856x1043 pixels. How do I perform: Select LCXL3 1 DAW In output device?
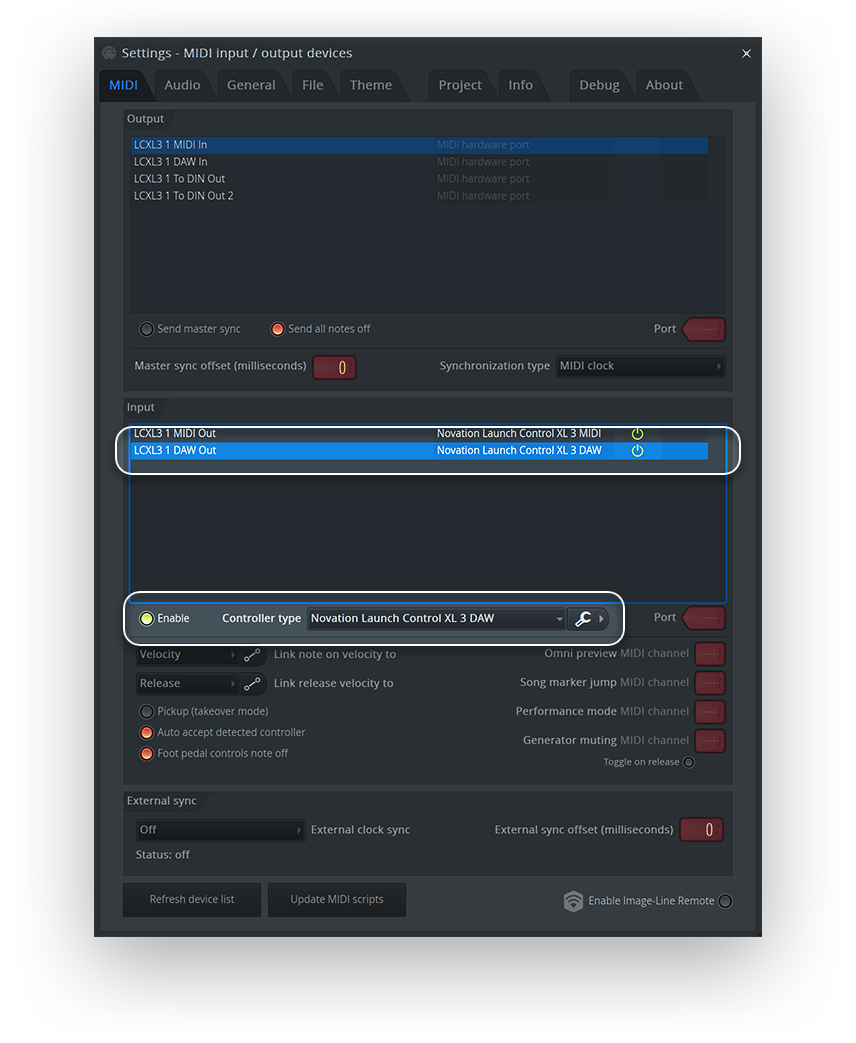(420, 162)
